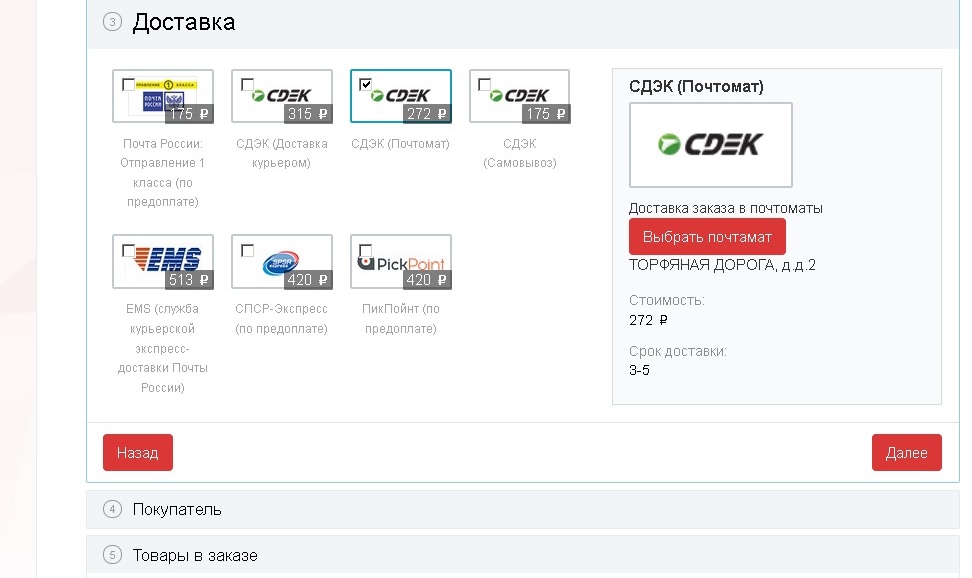972x578 pixels.
Task: Click the СДЭК Самовывоз logo tile
Action: click(519, 97)
